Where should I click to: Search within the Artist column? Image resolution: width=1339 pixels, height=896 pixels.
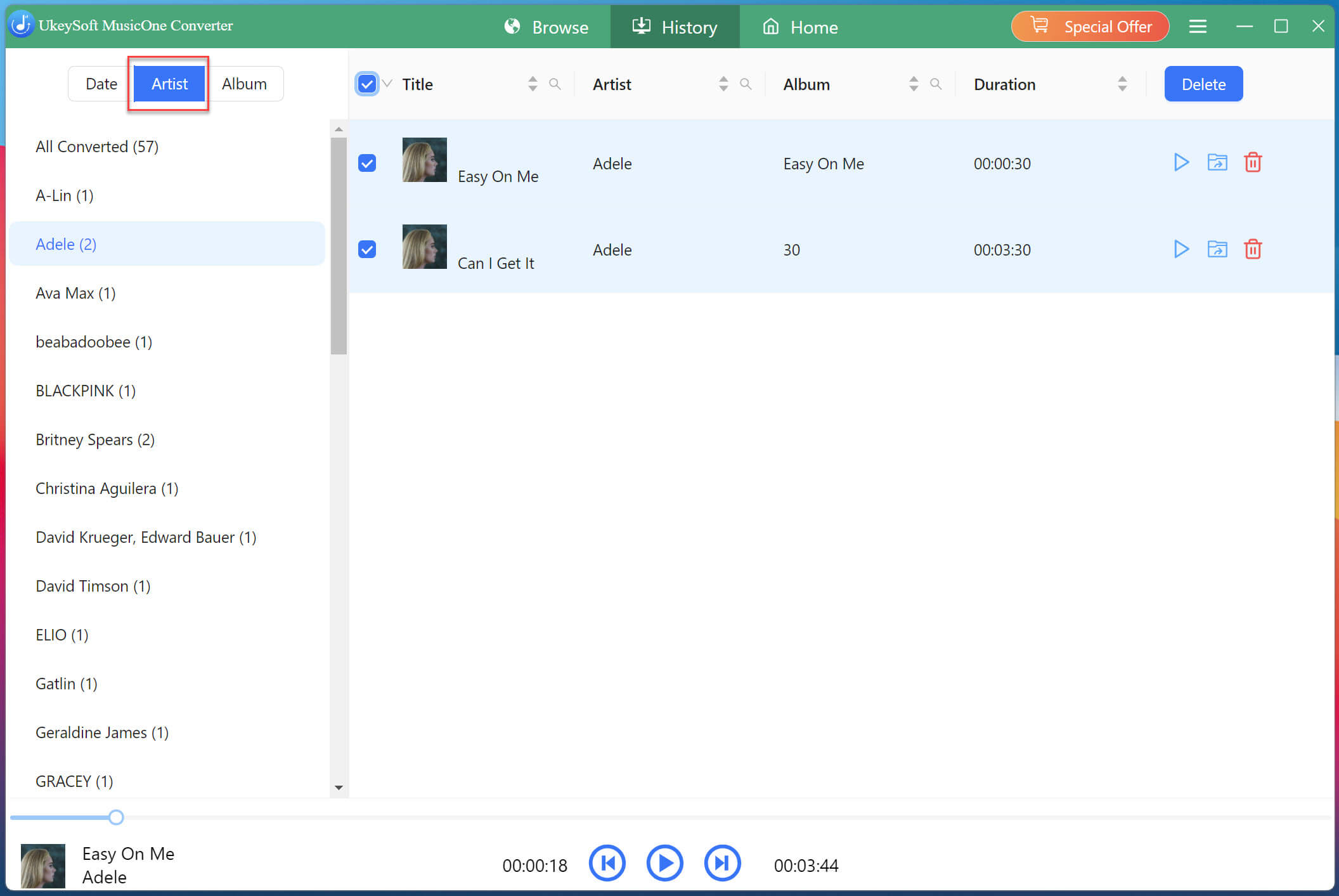746,84
